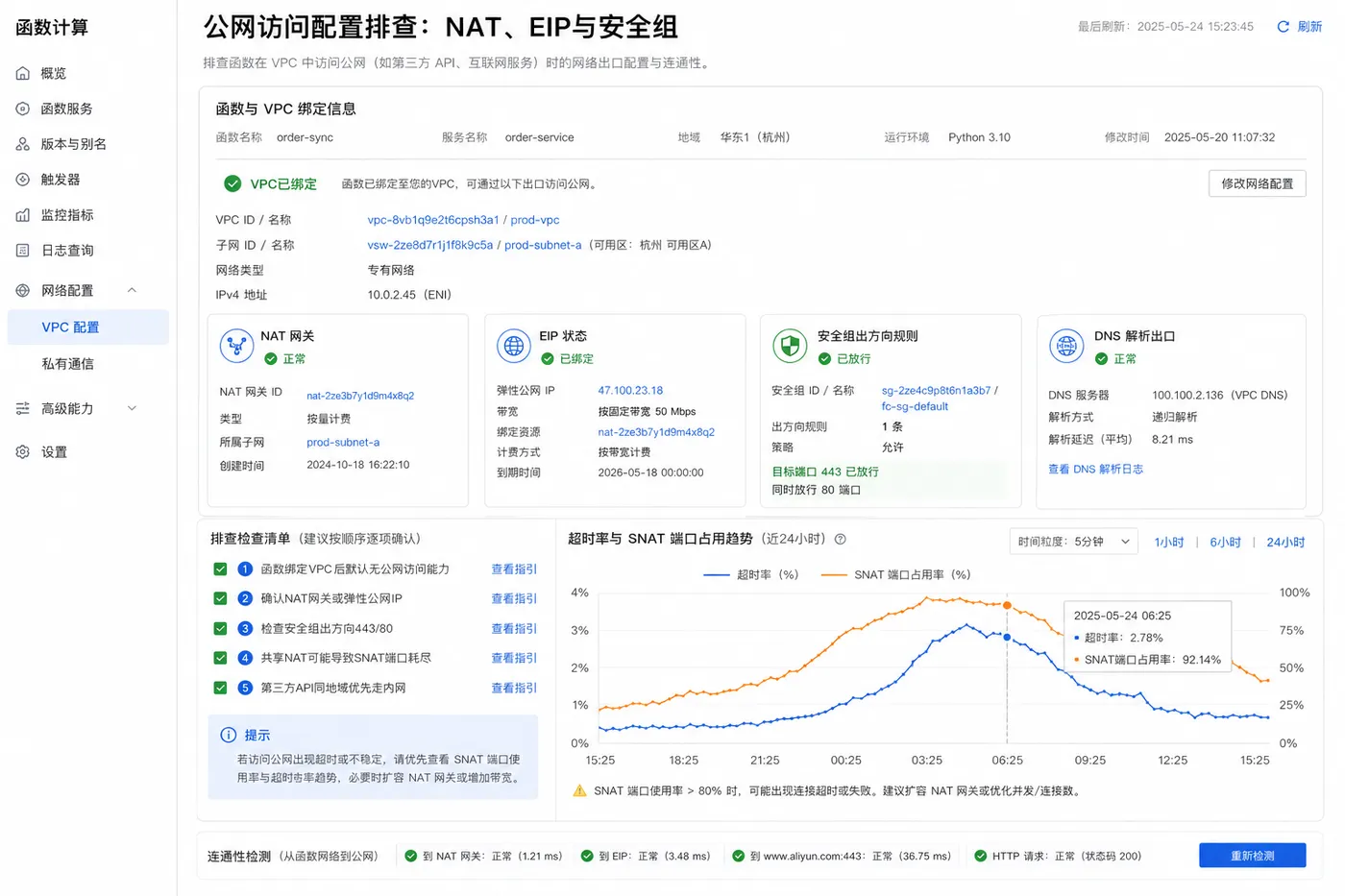Select the 函数服务 sidebar icon

(23, 109)
